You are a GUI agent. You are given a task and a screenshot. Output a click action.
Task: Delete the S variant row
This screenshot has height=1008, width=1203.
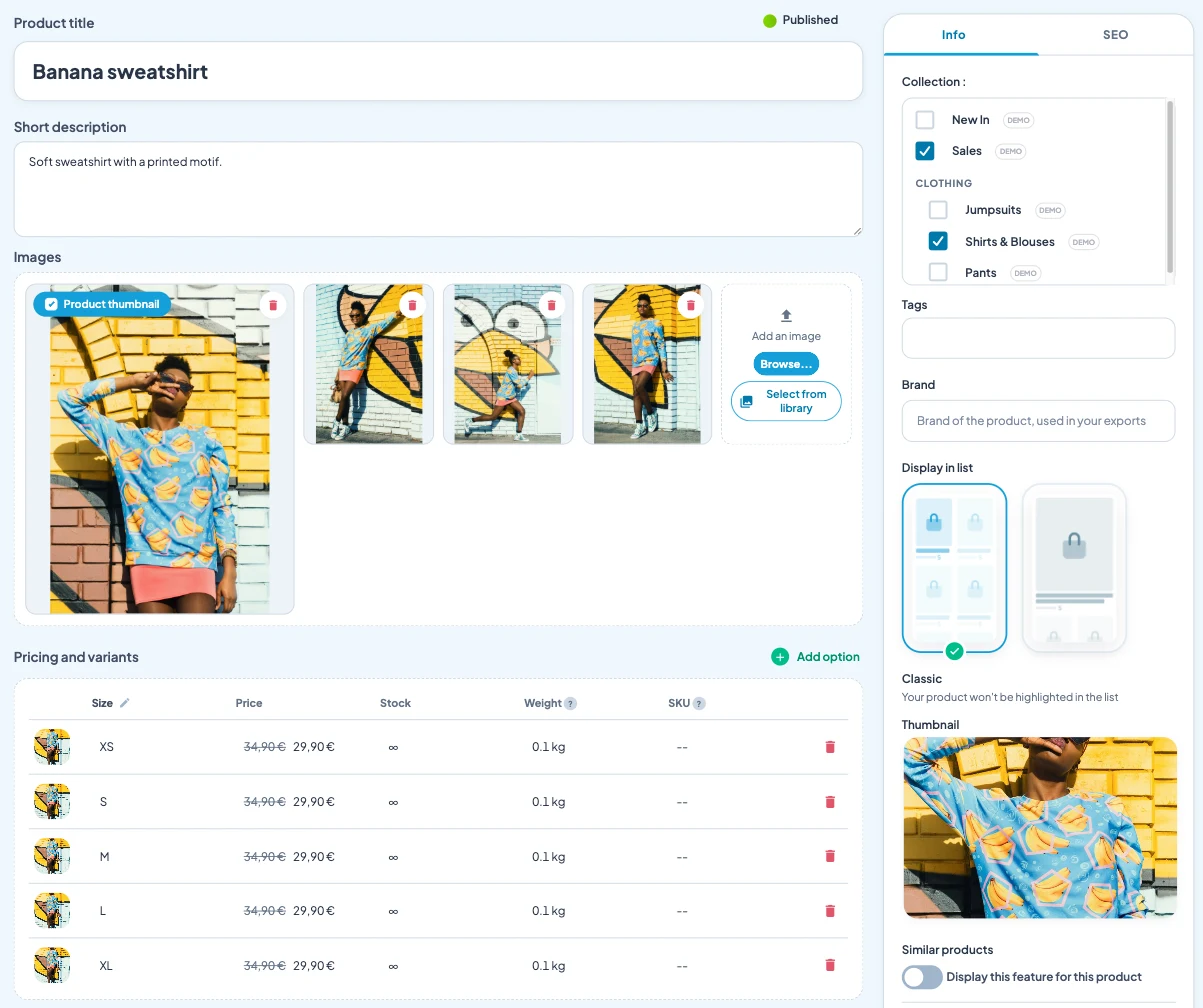coord(829,802)
